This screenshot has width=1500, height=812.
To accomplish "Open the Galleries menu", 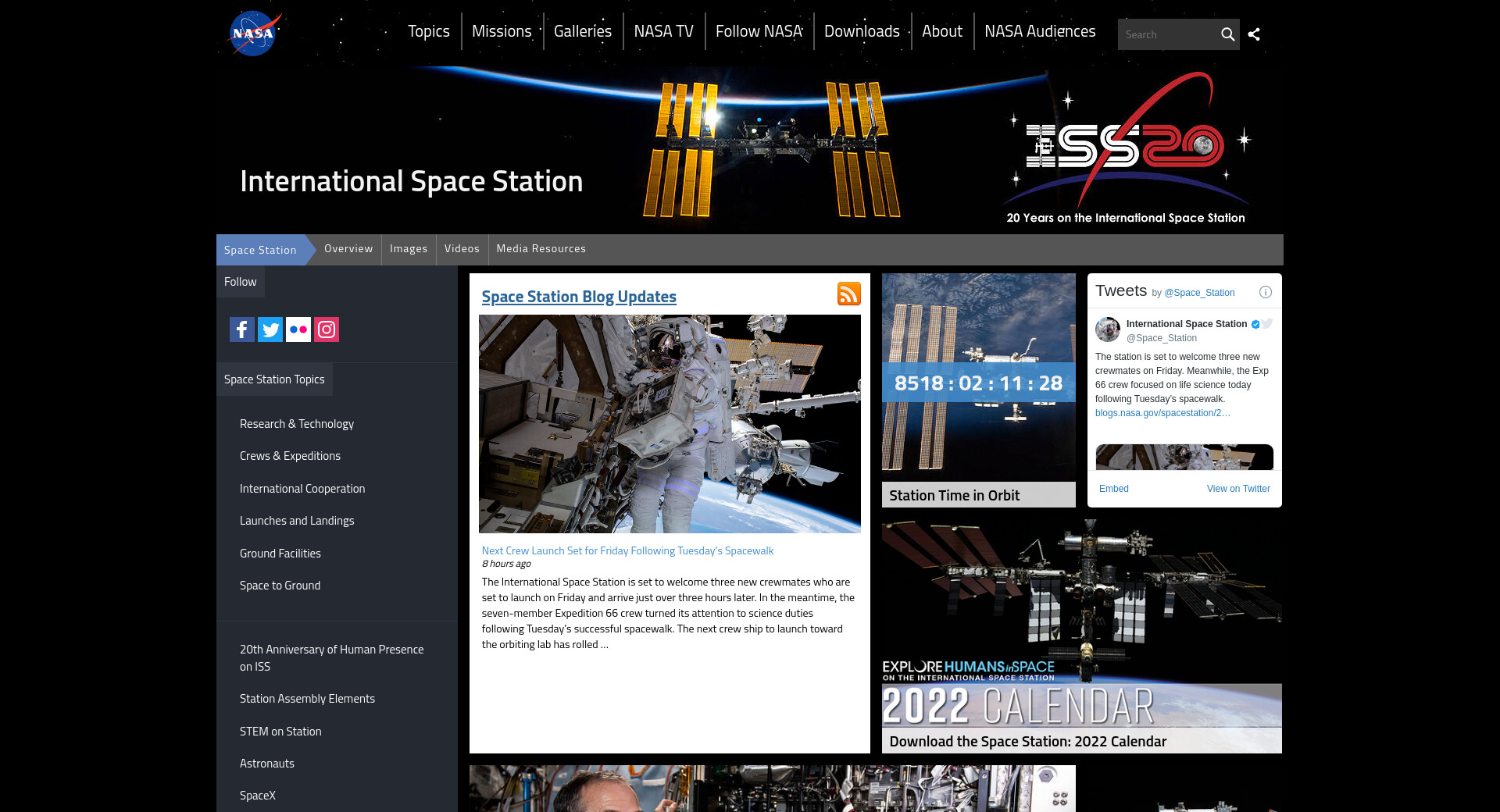I will click(583, 31).
